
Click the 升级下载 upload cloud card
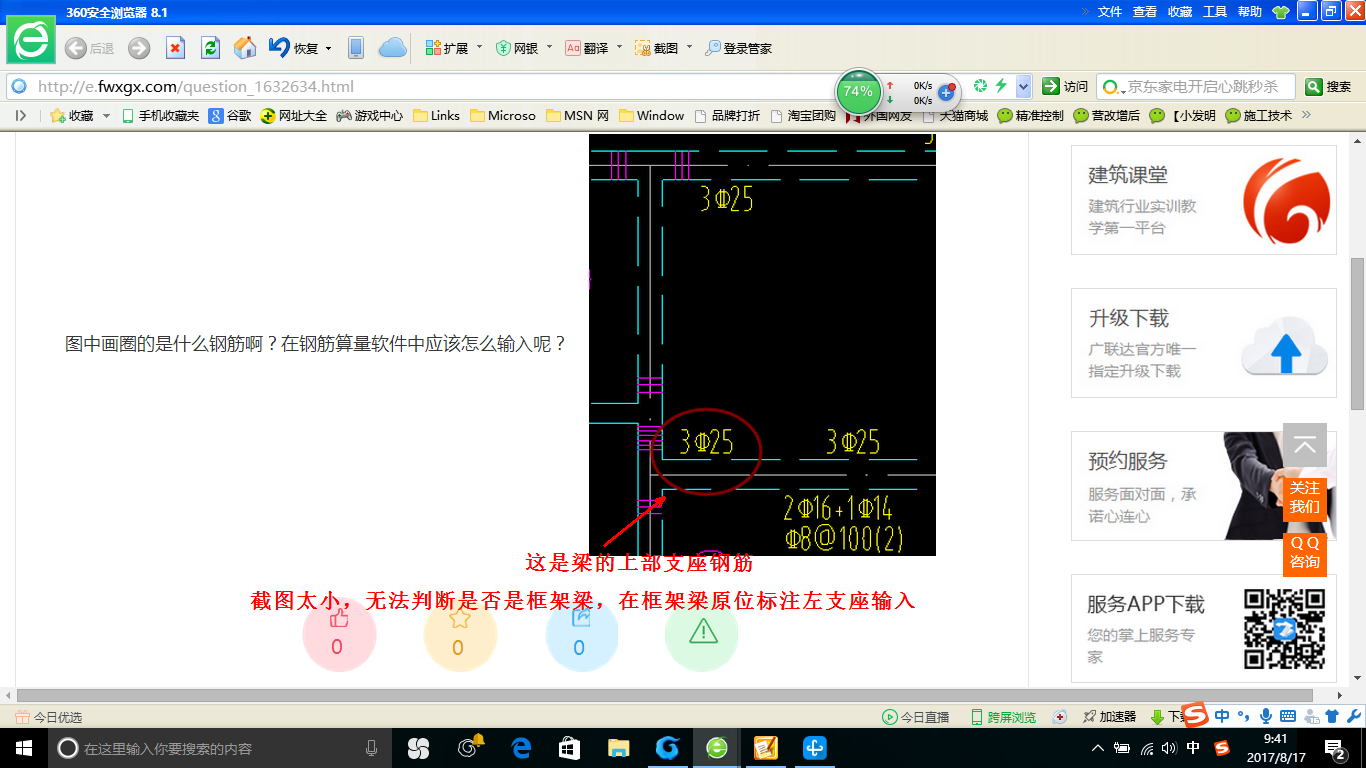1204,343
